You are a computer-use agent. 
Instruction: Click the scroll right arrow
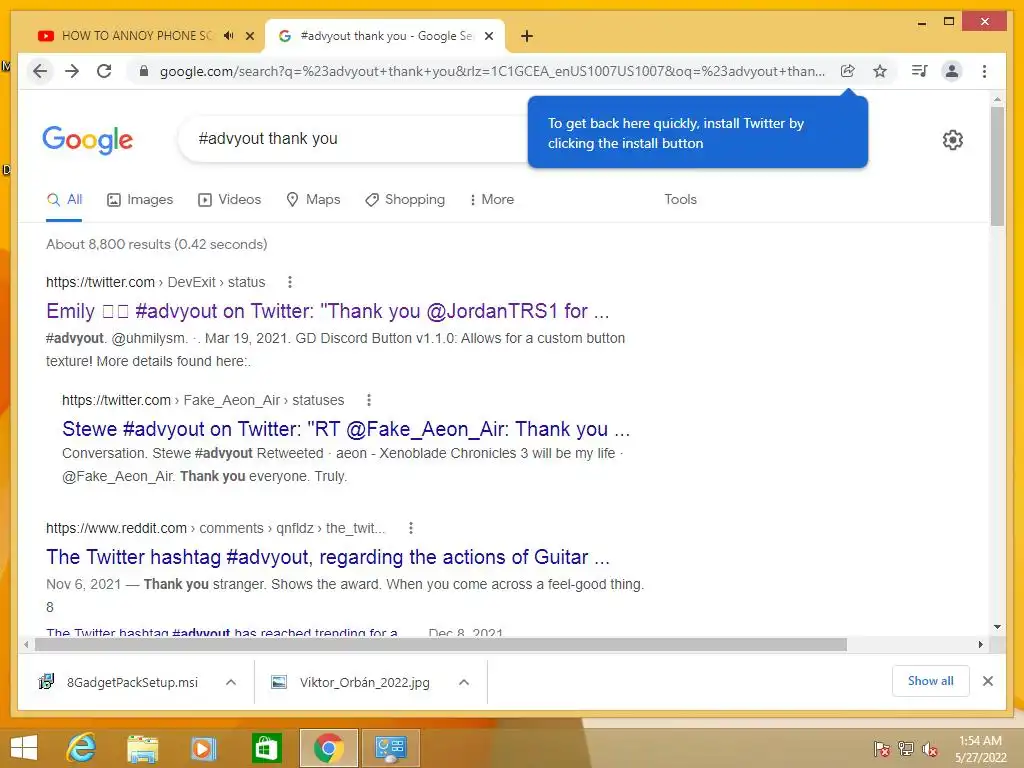coord(980,645)
